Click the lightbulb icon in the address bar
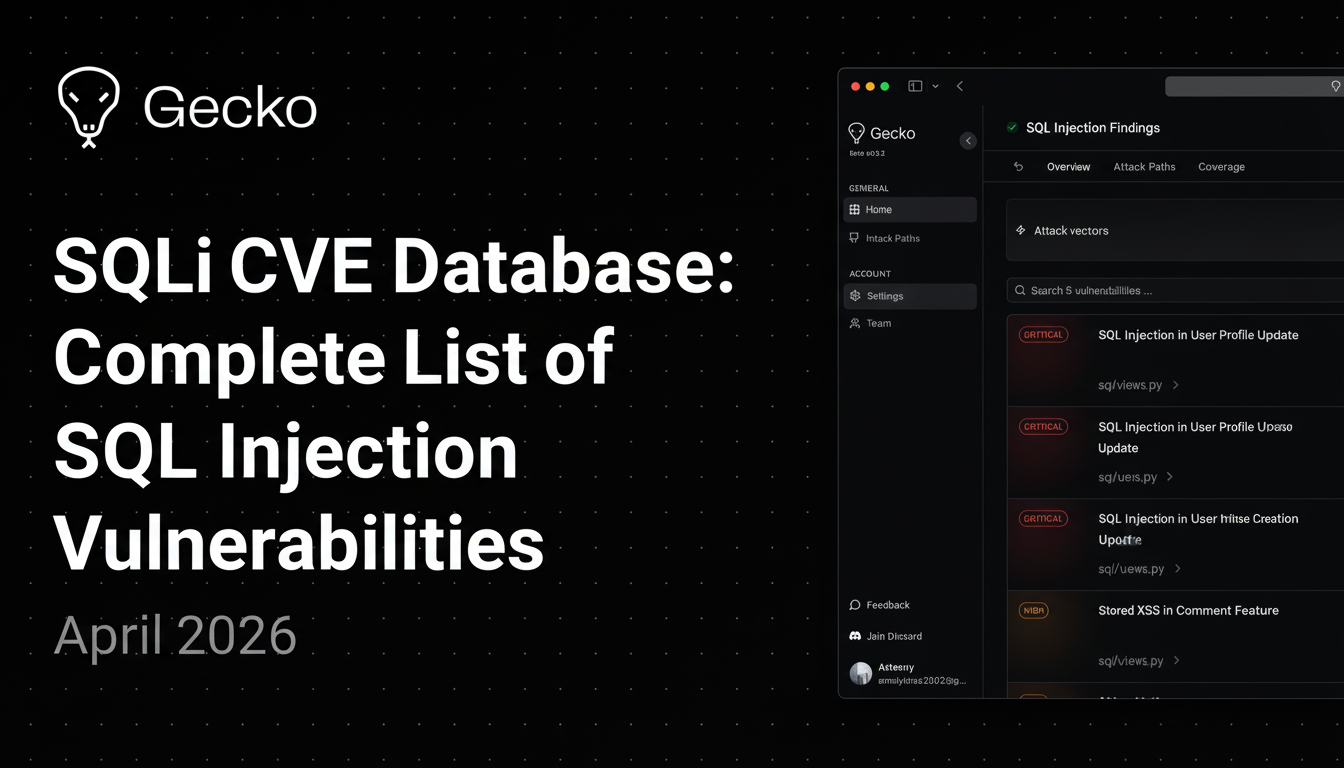Viewport: 1344px width, 768px height. [x=1335, y=87]
